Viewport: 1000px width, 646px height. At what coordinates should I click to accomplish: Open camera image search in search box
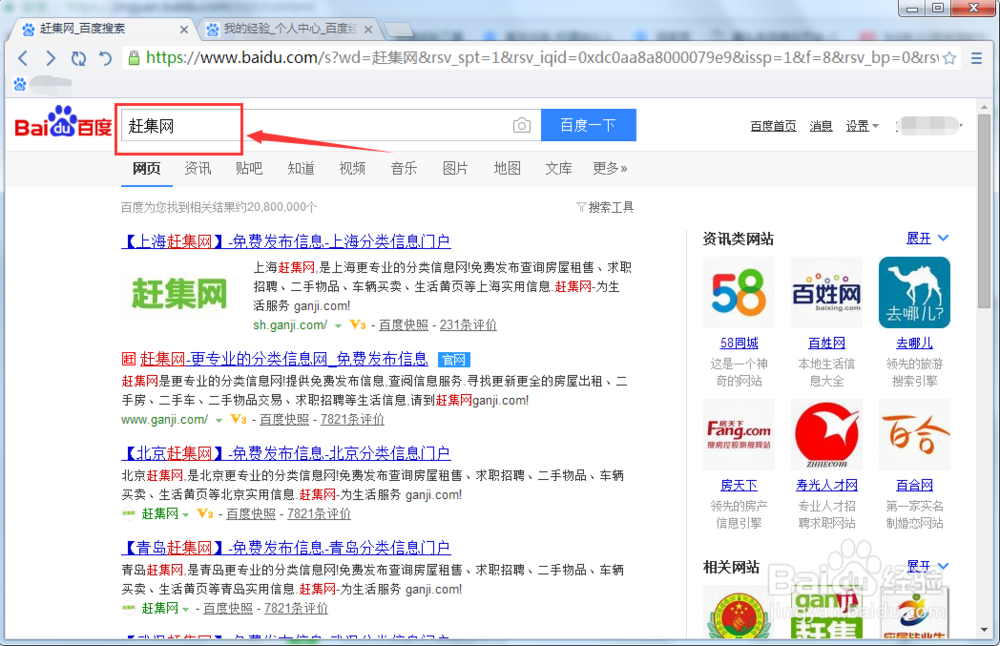[x=522, y=125]
